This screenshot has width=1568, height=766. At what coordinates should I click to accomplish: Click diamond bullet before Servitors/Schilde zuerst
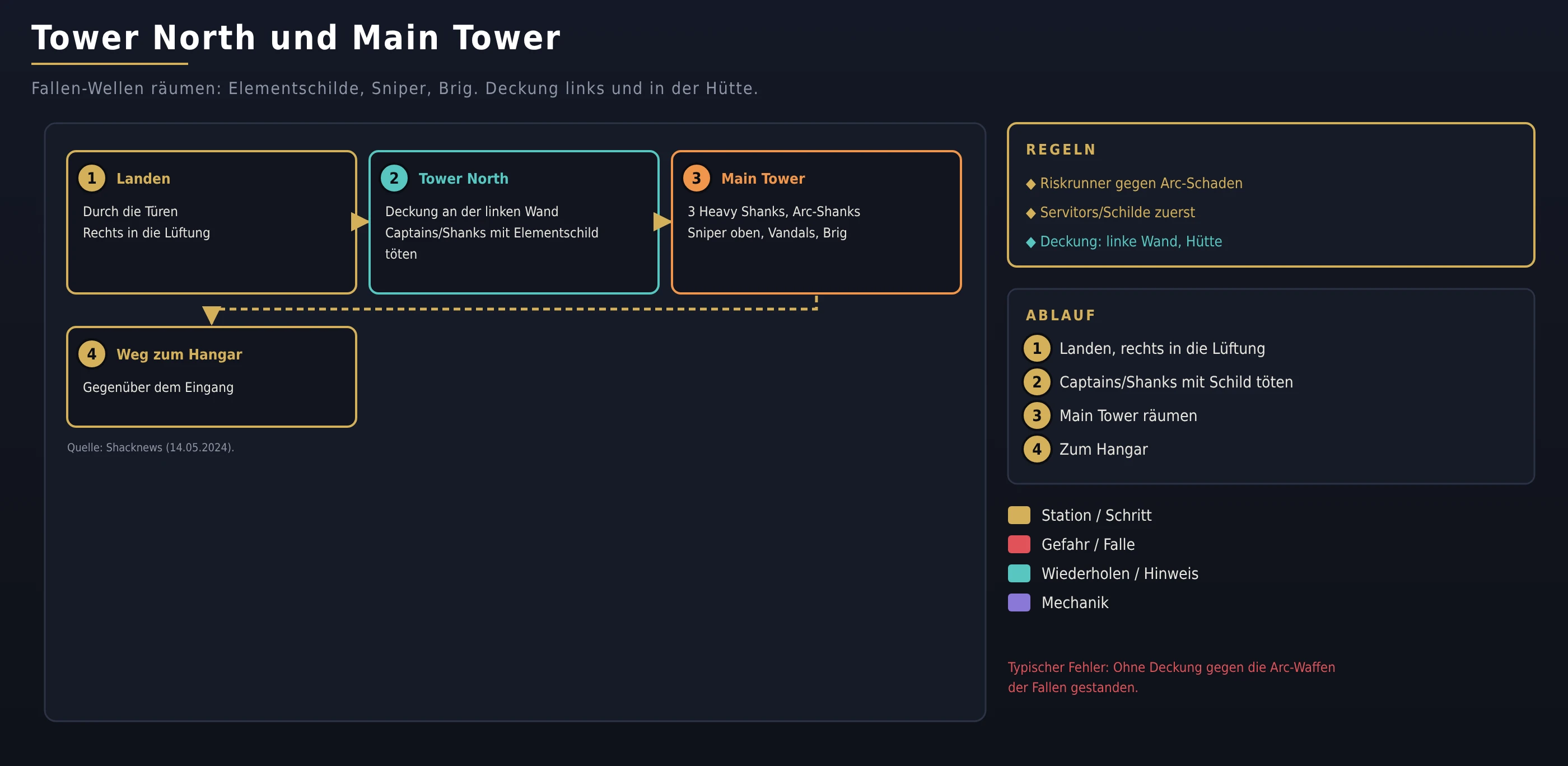[x=1030, y=213]
